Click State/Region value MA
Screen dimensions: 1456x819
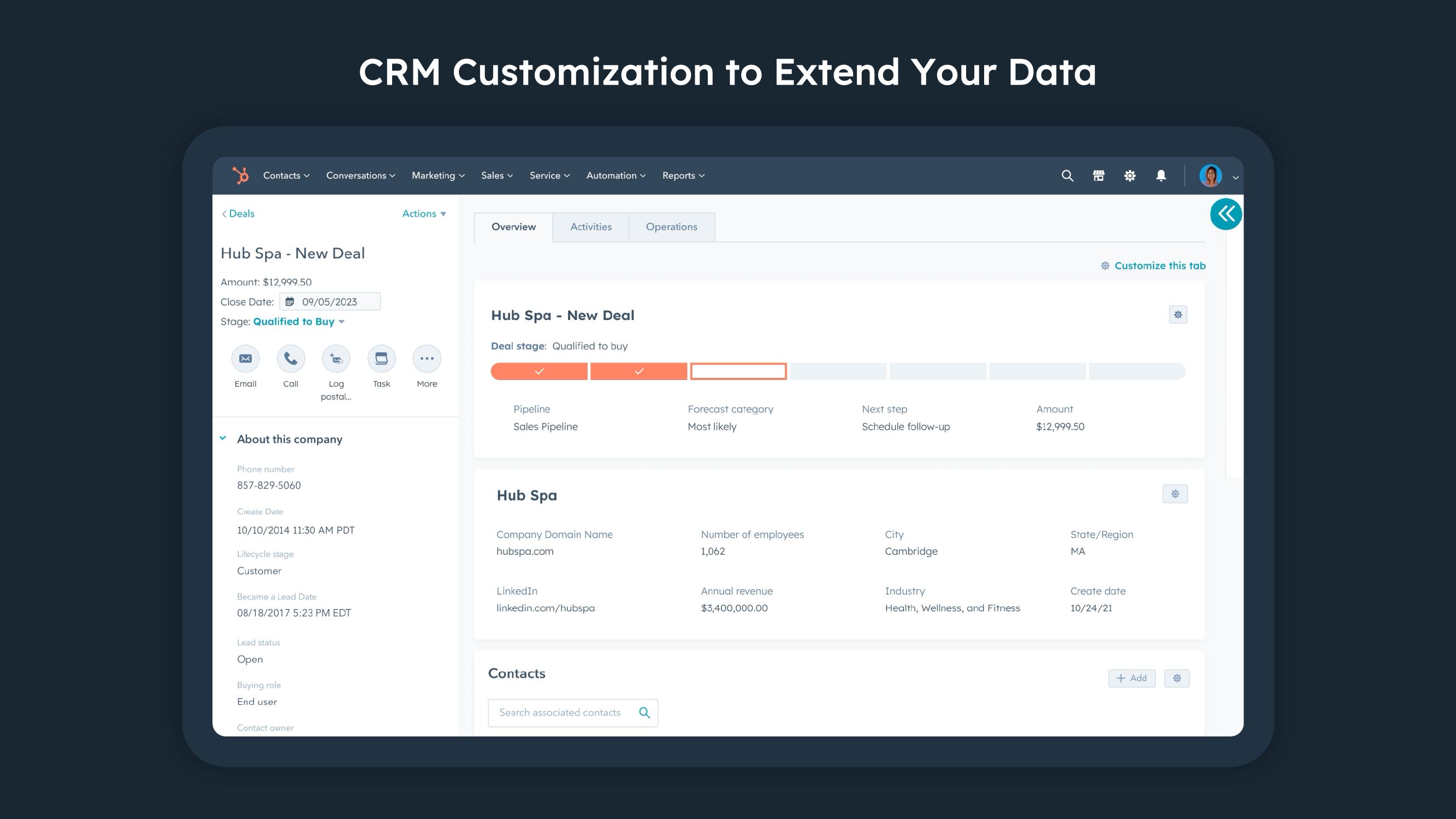click(x=1078, y=551)
